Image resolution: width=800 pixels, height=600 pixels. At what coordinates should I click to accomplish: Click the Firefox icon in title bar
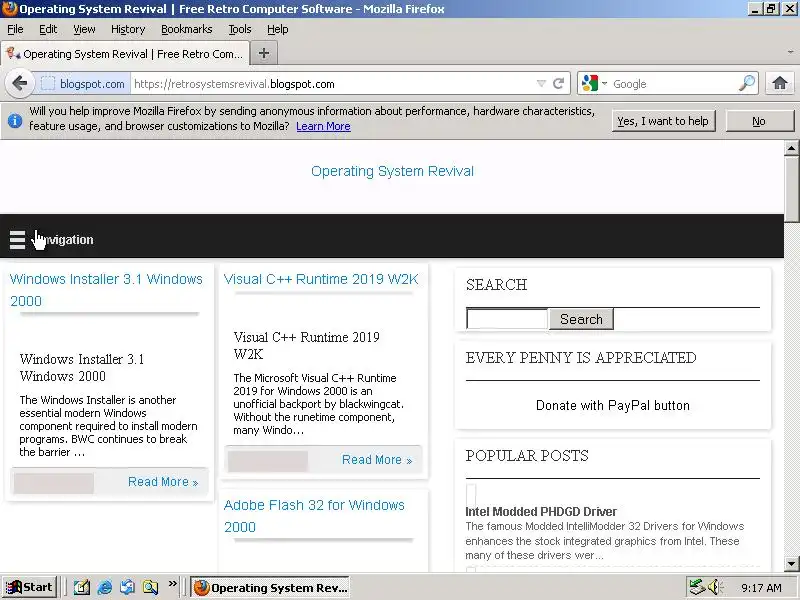9,9
